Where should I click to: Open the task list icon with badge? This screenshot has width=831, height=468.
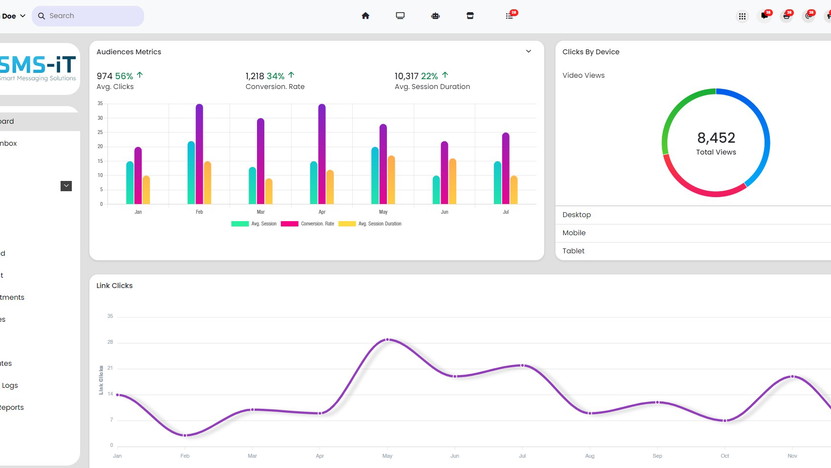click(x=509, y=16)
